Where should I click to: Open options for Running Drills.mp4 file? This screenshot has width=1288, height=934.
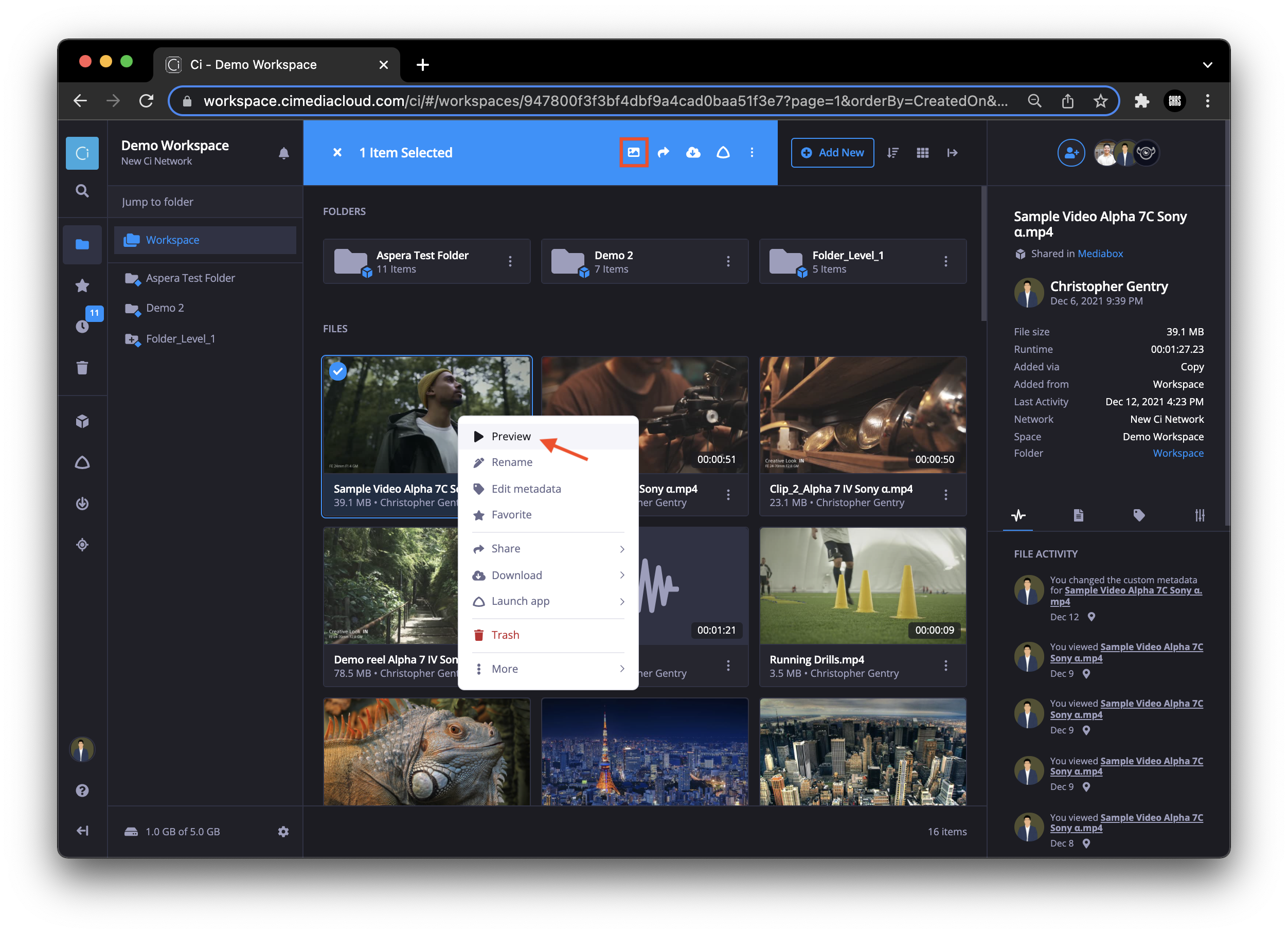click(x=945, y=666)
